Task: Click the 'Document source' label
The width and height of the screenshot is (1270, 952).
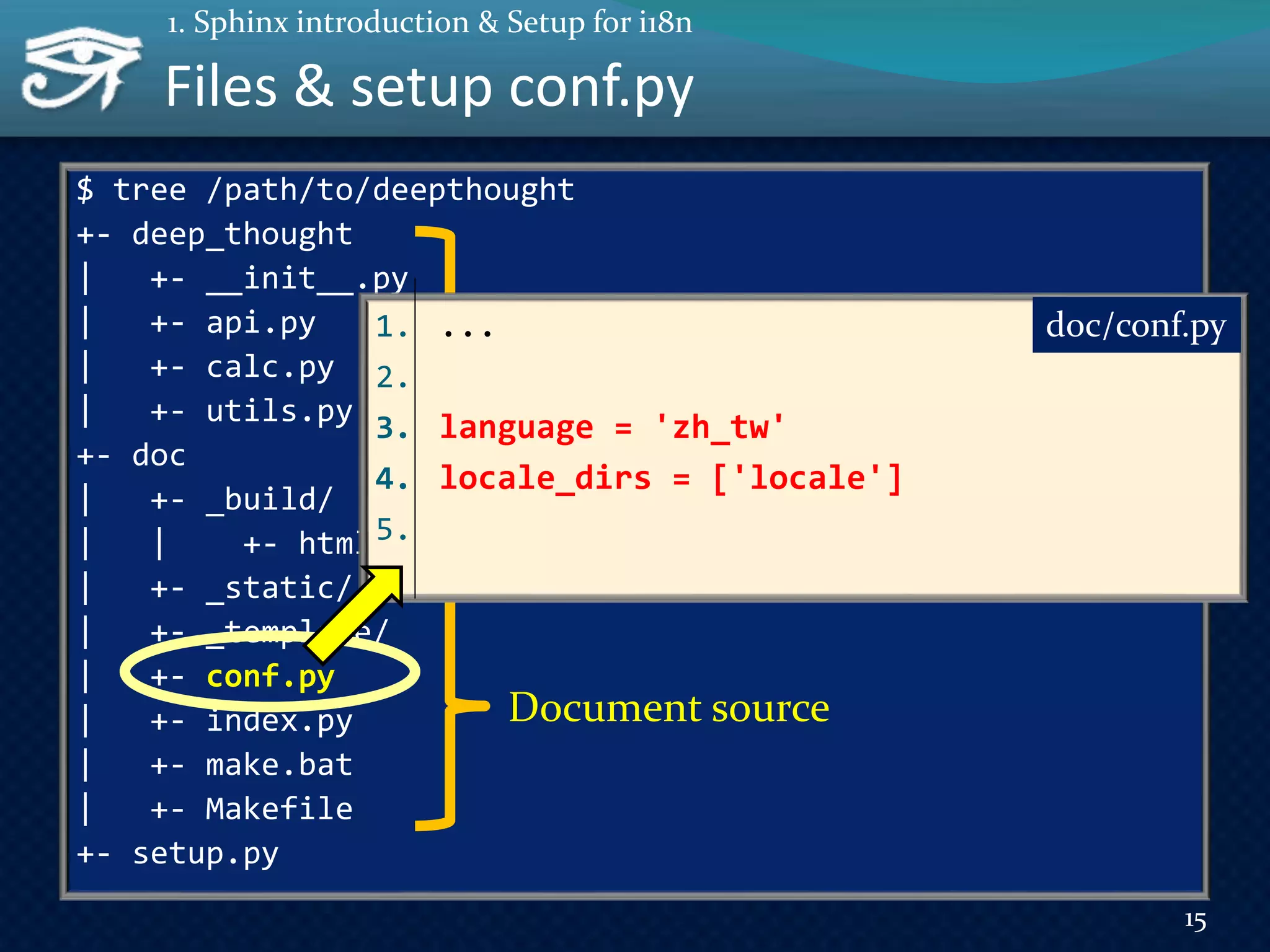Action: [669, 707]
